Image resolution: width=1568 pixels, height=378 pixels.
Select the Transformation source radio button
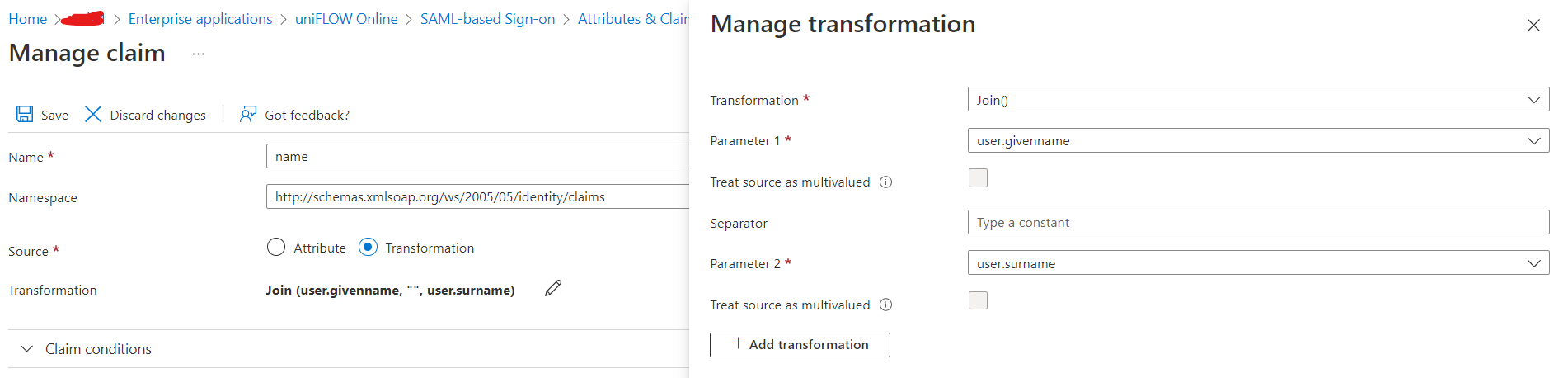[x=368, y=247]
